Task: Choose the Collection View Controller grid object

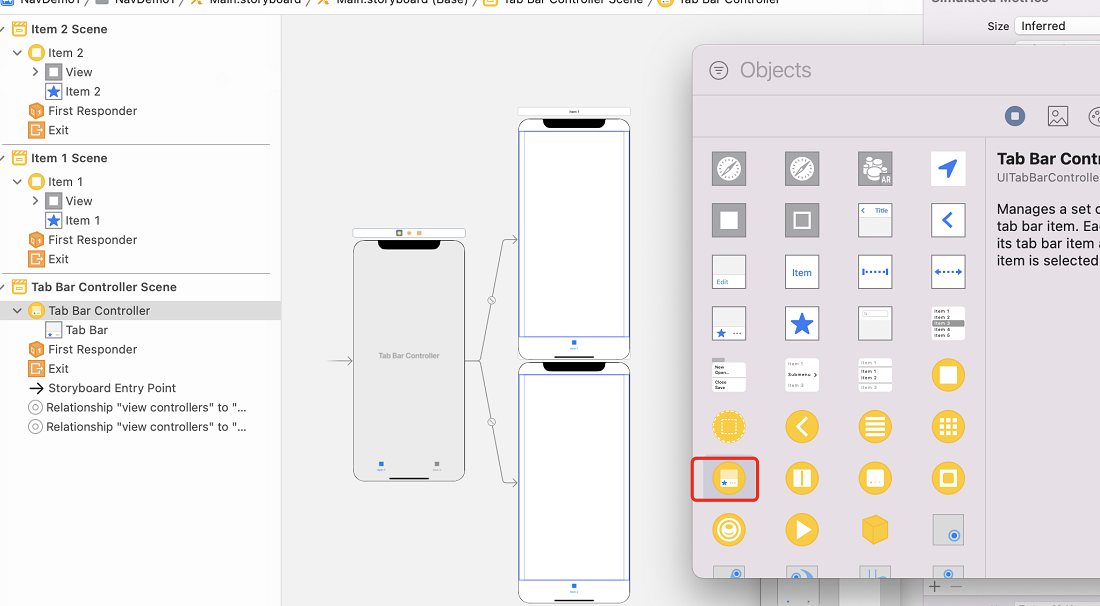Action: pos(948,426)
